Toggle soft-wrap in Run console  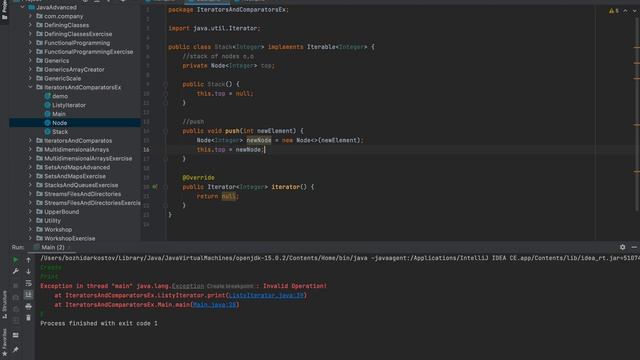[x=28, y=283]
